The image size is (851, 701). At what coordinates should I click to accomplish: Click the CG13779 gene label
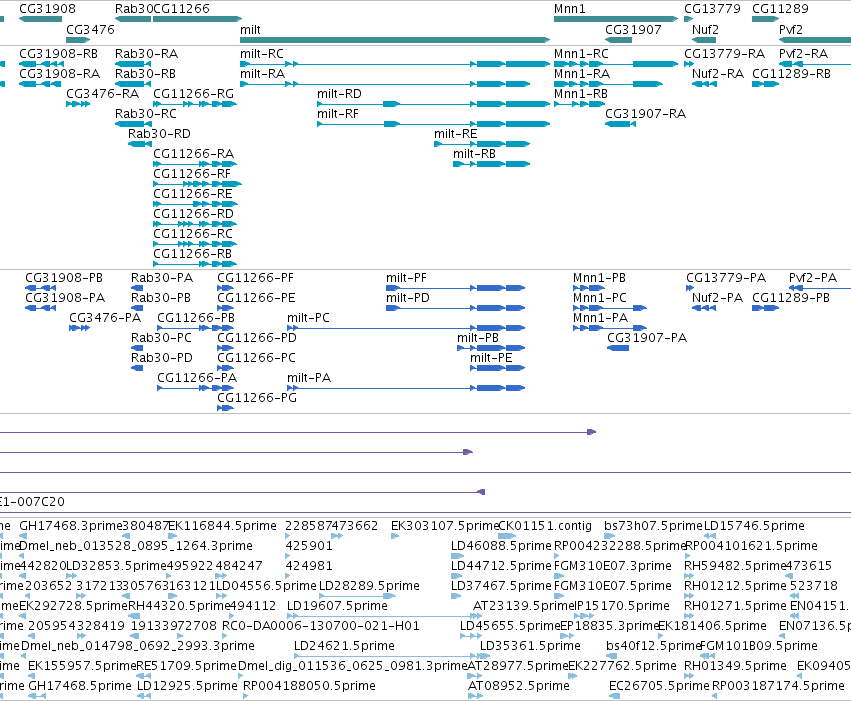point(712,9)
